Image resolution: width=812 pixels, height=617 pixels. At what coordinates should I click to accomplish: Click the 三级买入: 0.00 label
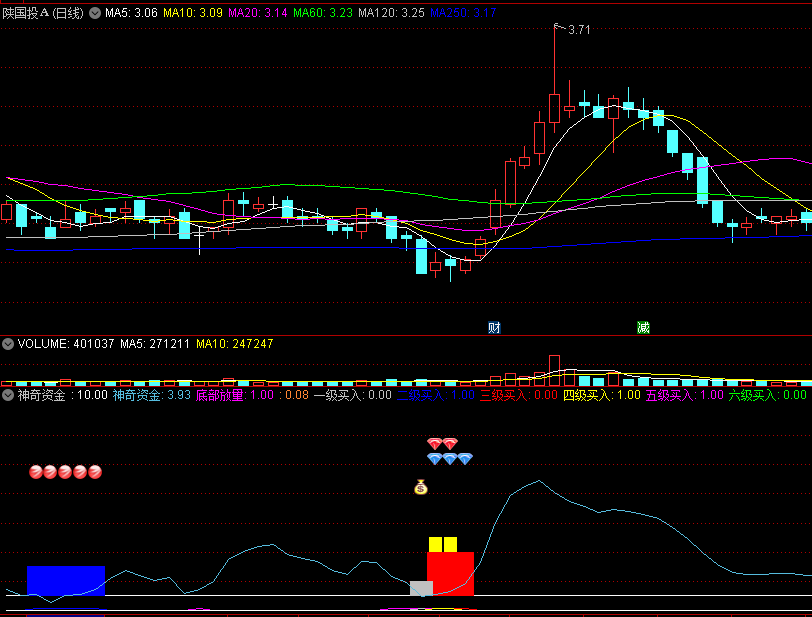[518, 395]
